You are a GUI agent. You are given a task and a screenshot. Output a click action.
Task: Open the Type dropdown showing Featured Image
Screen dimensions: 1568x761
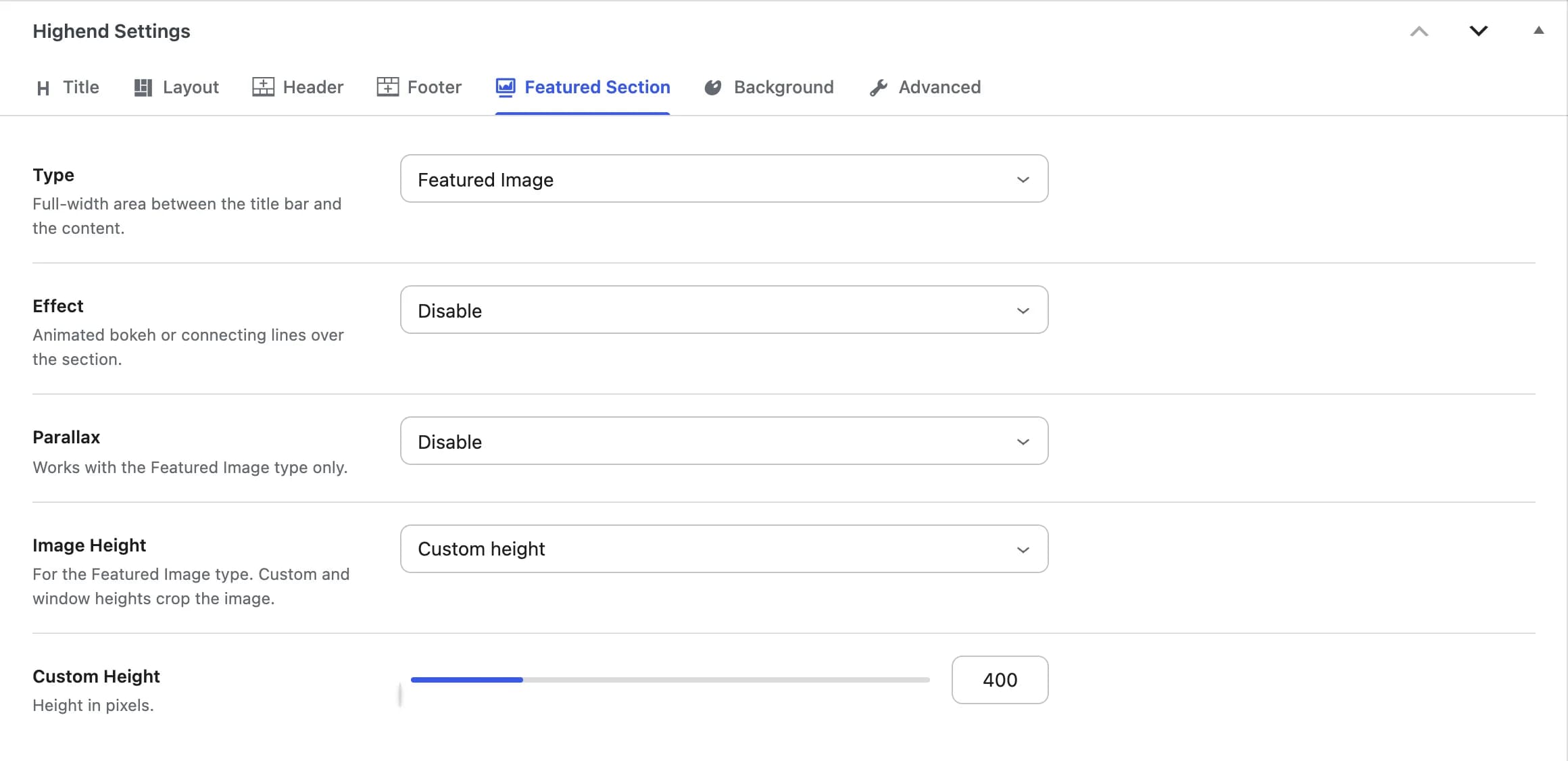724,179
